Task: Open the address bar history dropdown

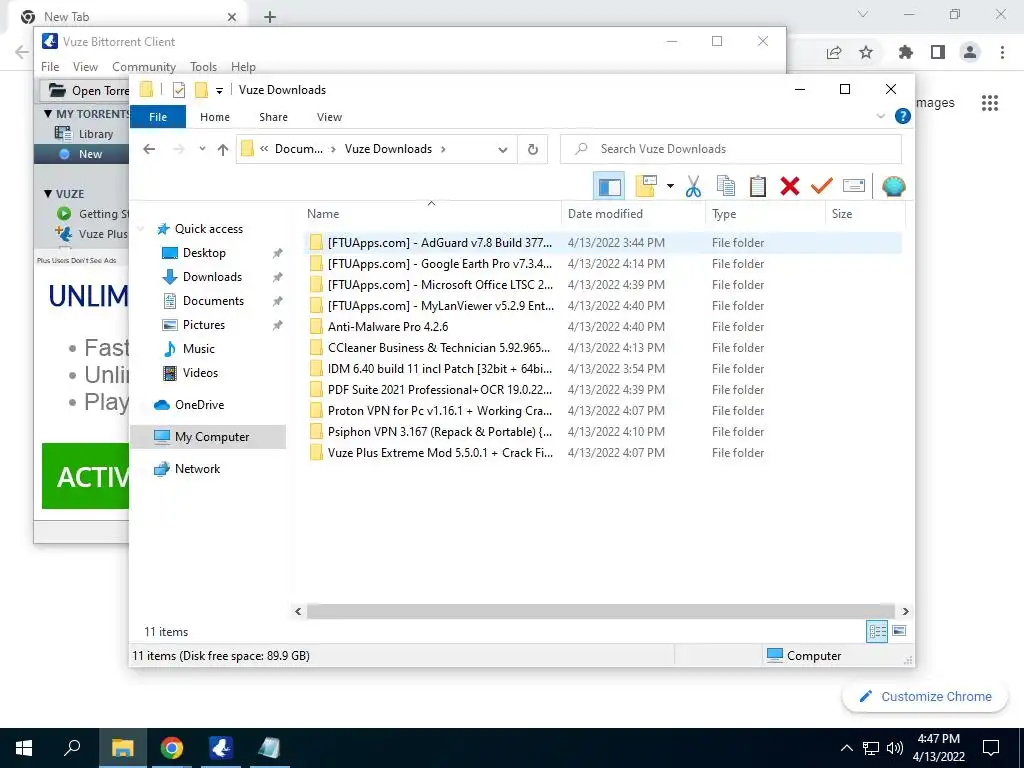Action: pos(502,150)
